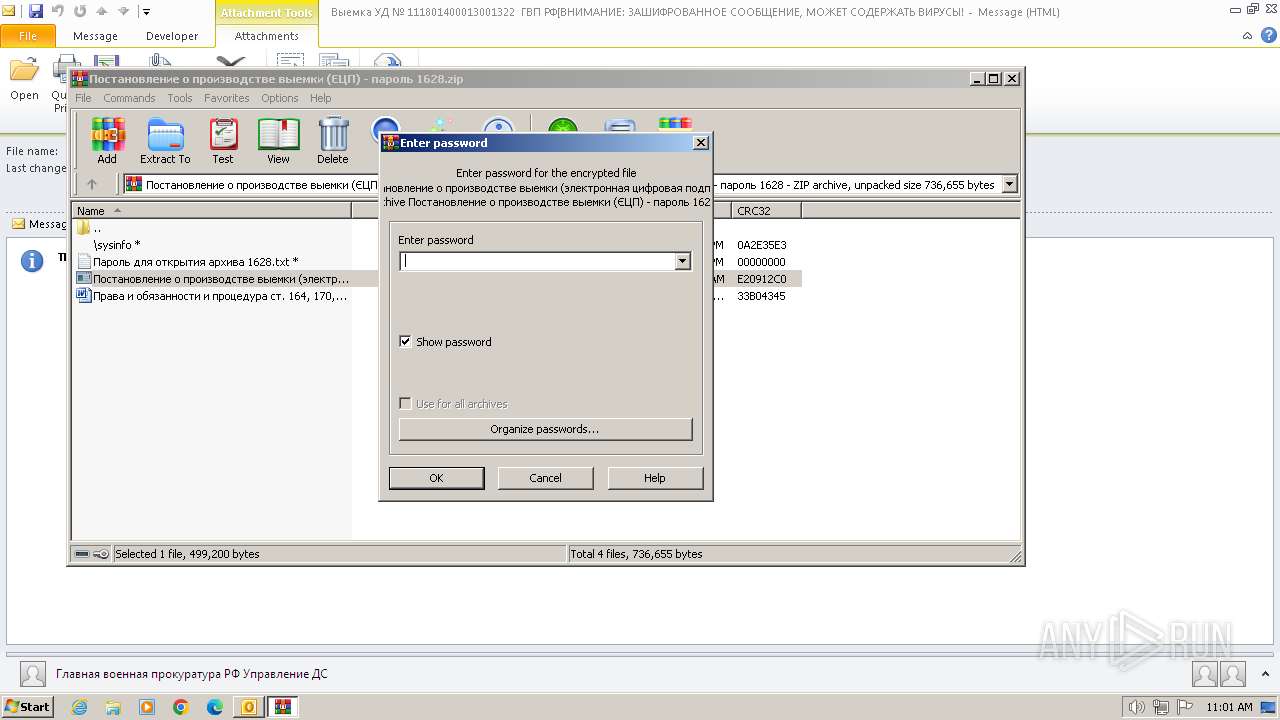Open media player taskbar icon
The image size is (1280, 720).
[x=147, y=707]
